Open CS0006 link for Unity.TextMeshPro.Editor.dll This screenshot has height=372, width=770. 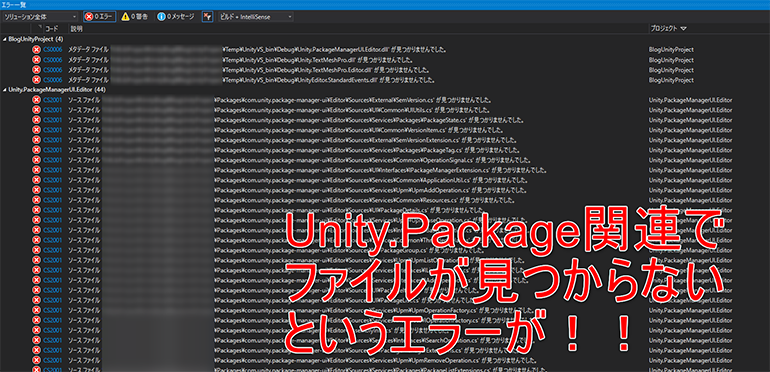click(x=53, y=70)
